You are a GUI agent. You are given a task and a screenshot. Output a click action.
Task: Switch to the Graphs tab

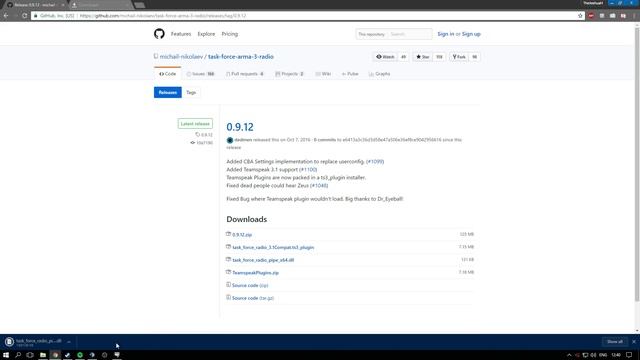point(380,74)
